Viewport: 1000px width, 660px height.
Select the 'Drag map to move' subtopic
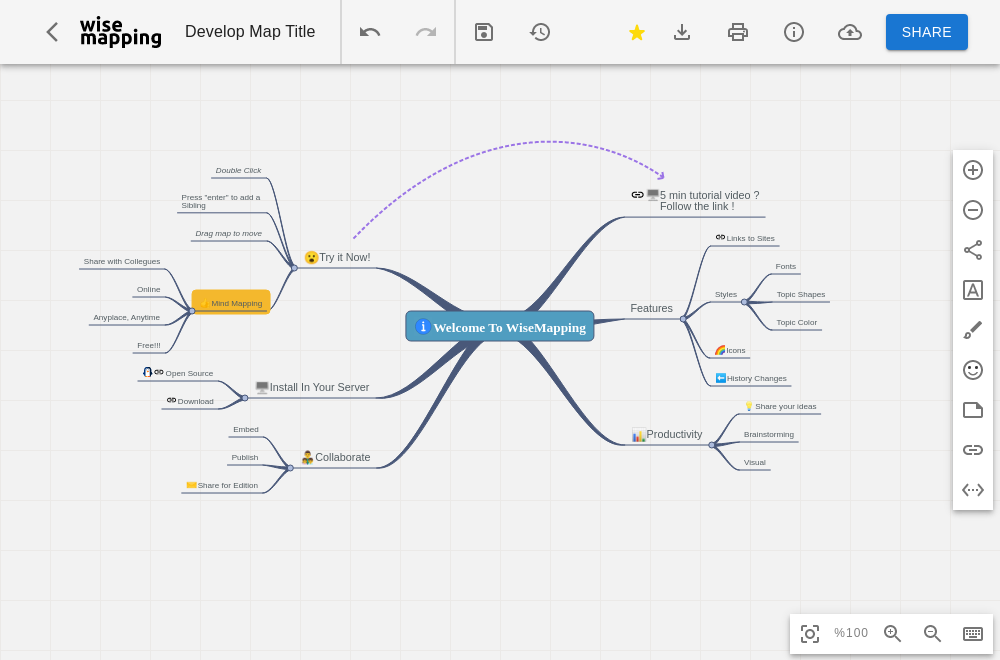pyautogui.click(x=228, y=233)
